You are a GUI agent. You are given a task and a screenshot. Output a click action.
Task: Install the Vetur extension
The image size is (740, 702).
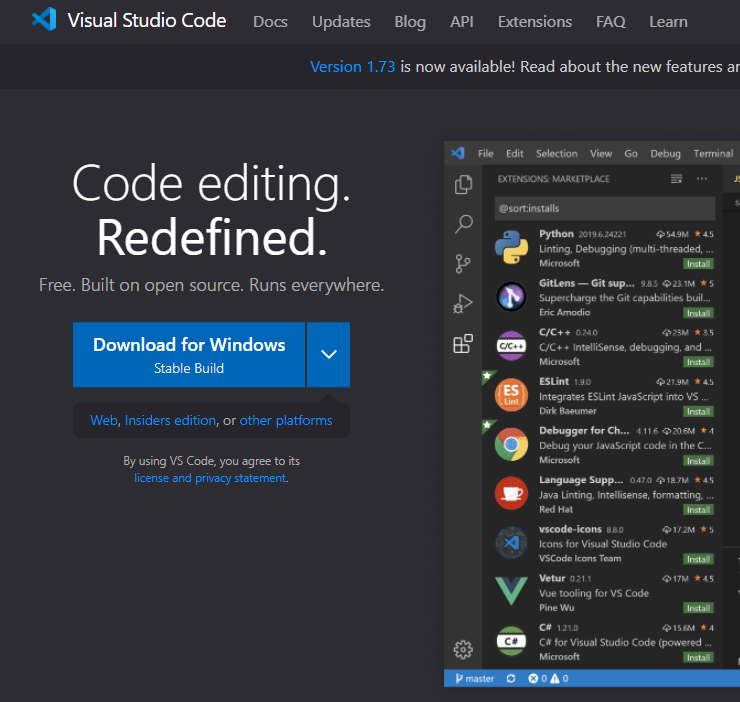pyautogui.click(x=698, y=608)
